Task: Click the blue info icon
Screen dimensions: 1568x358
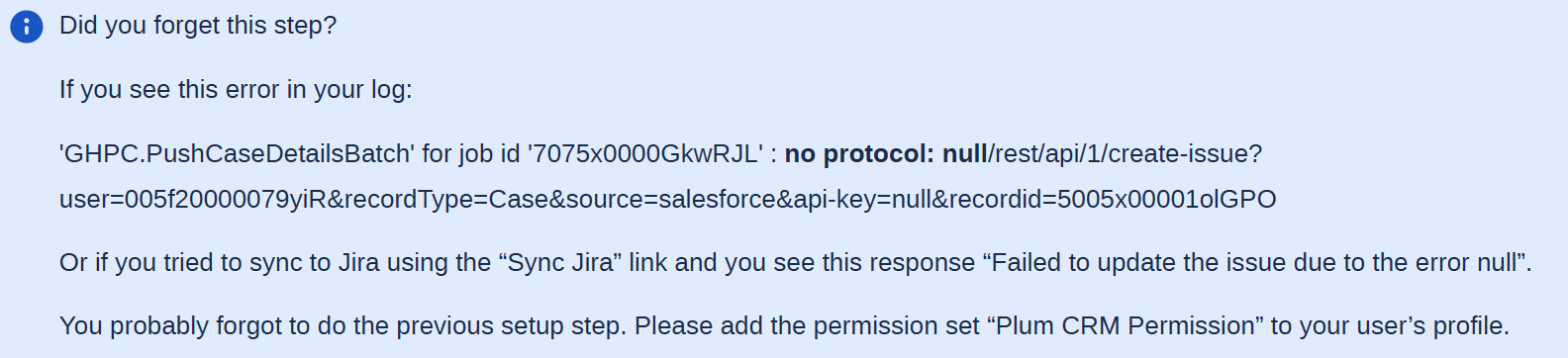Action: 26,27
